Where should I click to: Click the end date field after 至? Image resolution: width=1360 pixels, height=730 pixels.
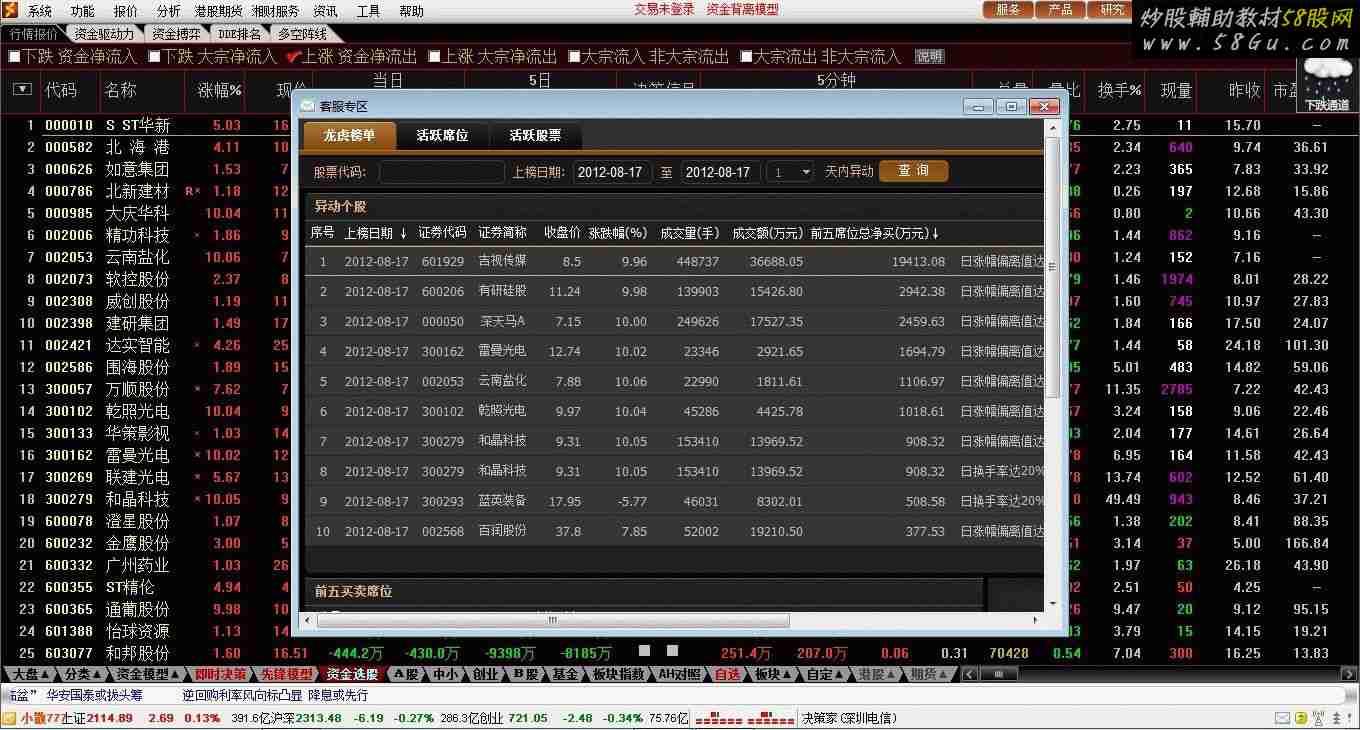coord(721,172)
